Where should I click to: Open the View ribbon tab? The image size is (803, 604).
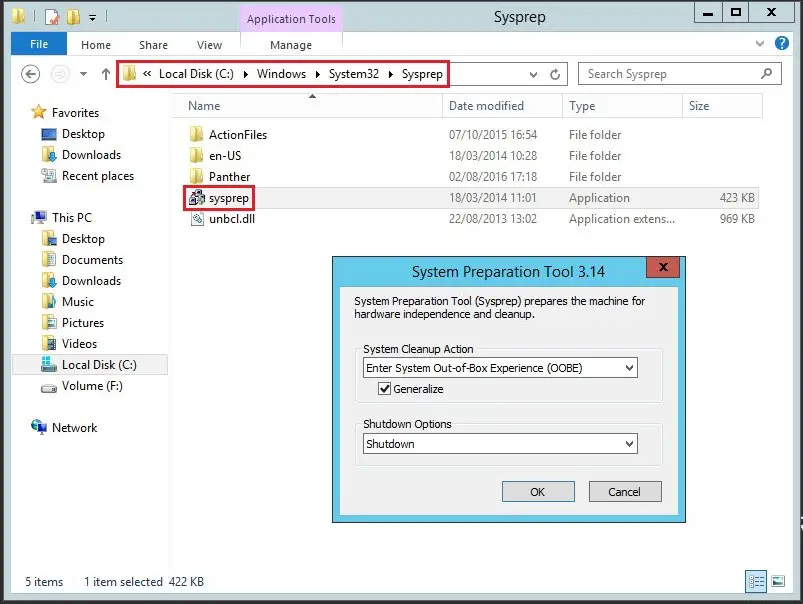[209, 45]
